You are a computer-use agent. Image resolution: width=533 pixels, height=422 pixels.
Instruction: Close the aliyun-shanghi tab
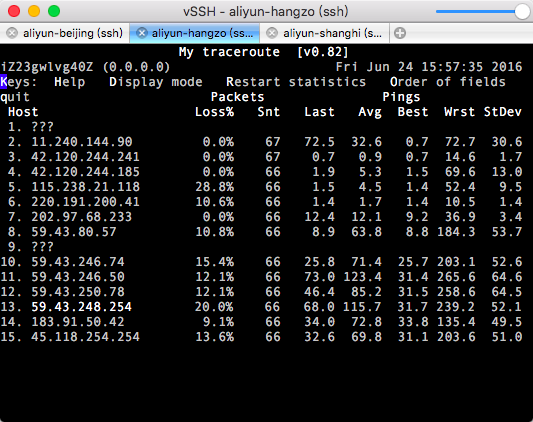[x=272, y=33]
